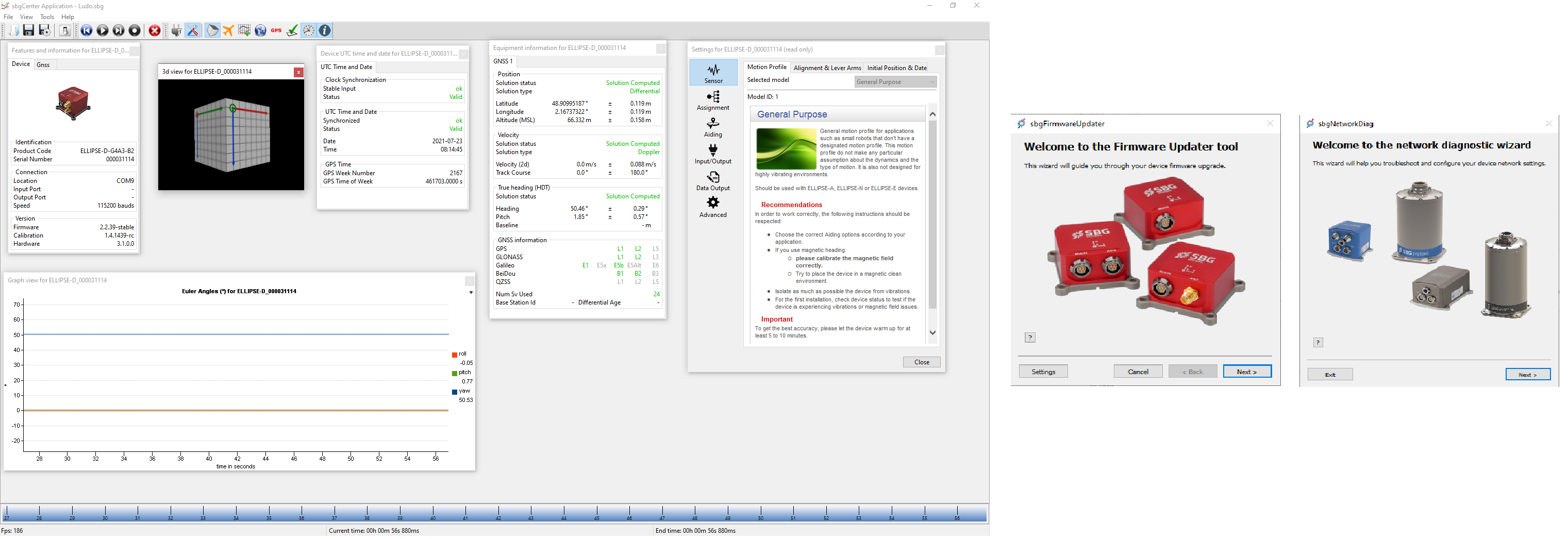Open the File menu
This screenshot has height=539, width=1568.
click(9, 17)
